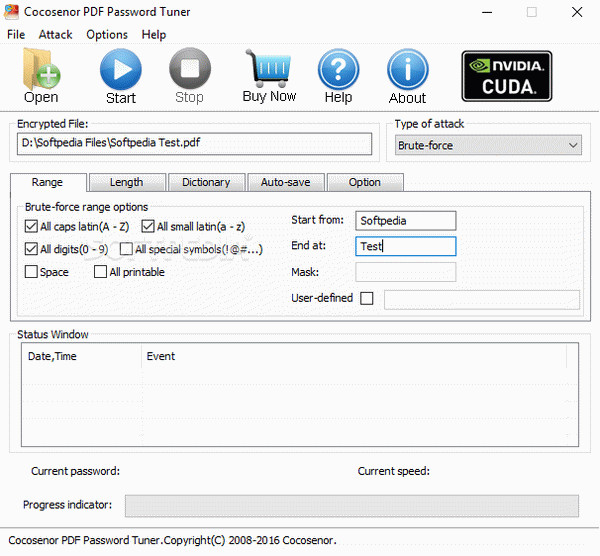Screen dimensions: 600x556
Task: Click the app icon in the title bar
Action: [11, 11]
